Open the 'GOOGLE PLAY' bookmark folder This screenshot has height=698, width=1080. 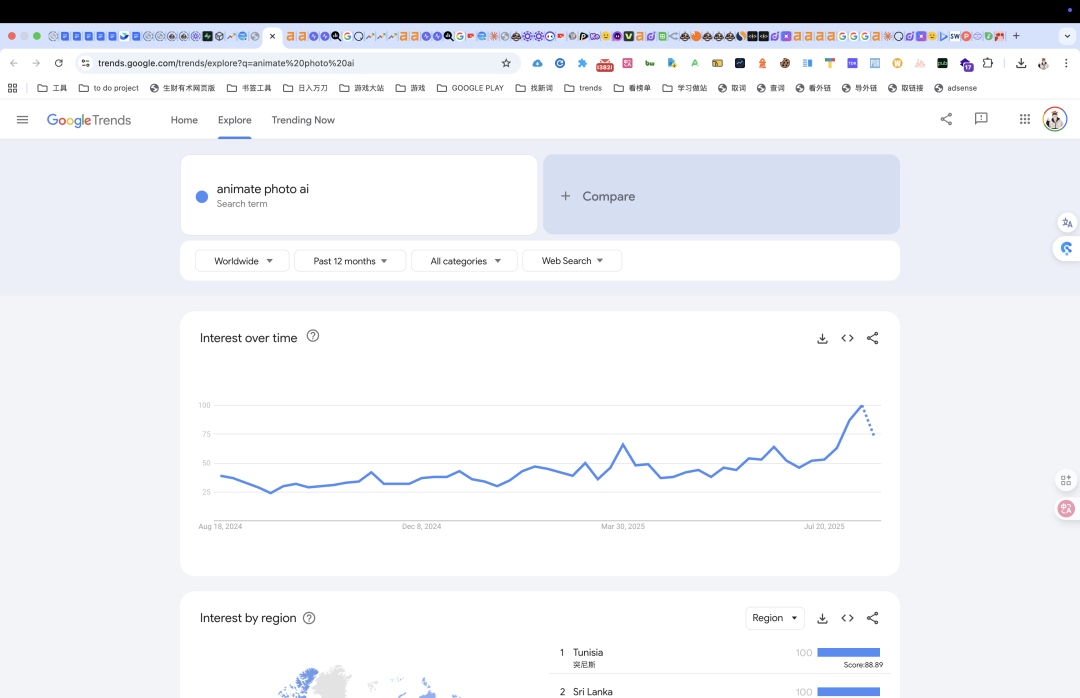tap(470, 88)
